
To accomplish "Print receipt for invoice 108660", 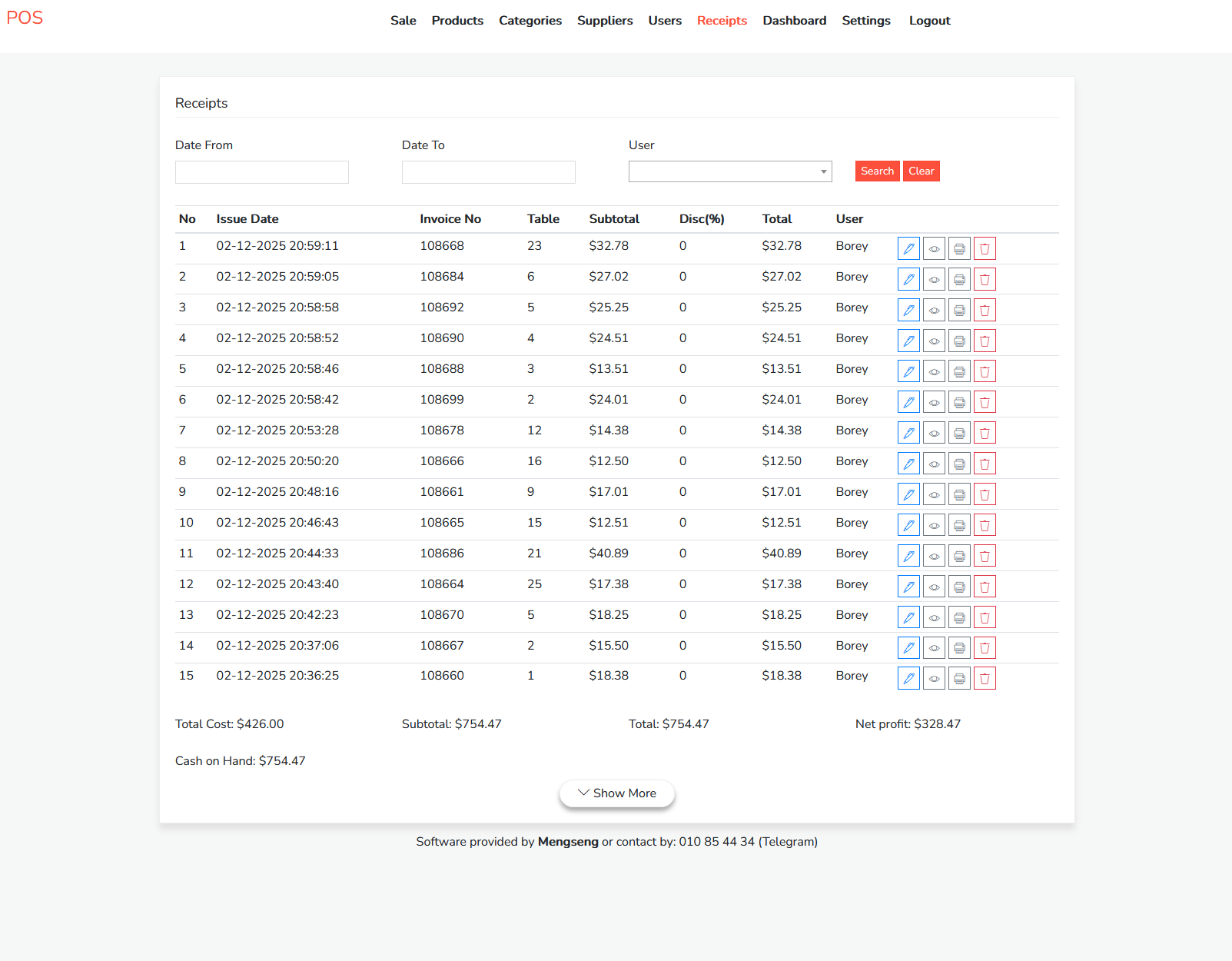I will click(959, 678).
